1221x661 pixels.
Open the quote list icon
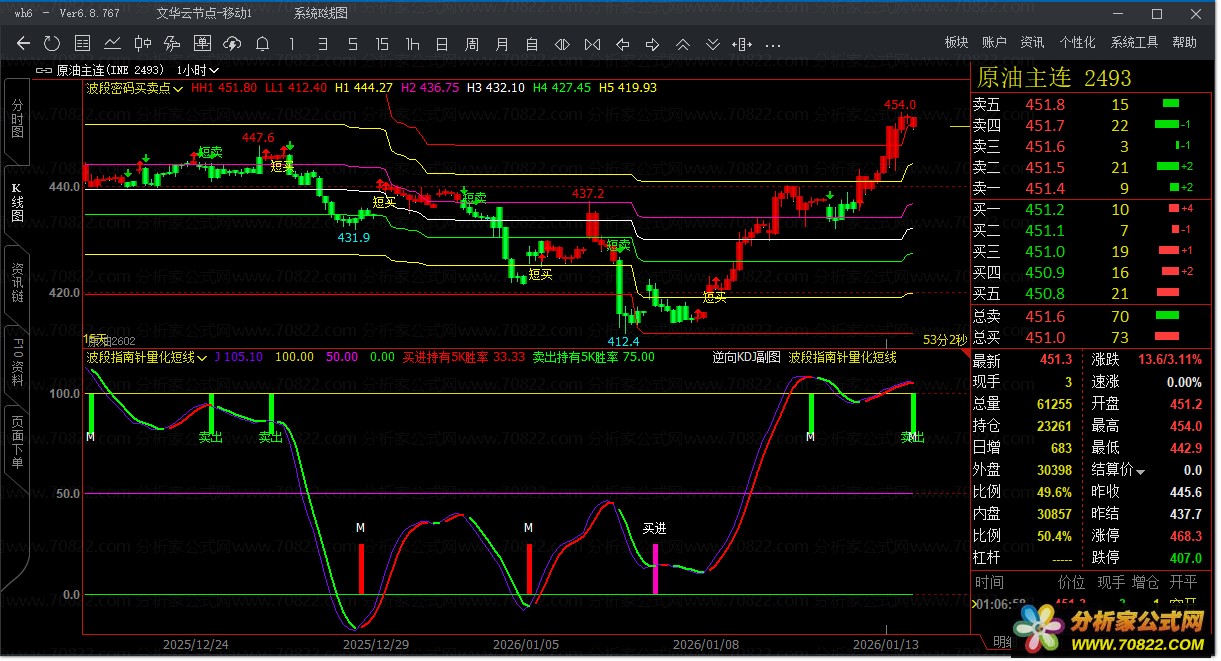(82, 43)
